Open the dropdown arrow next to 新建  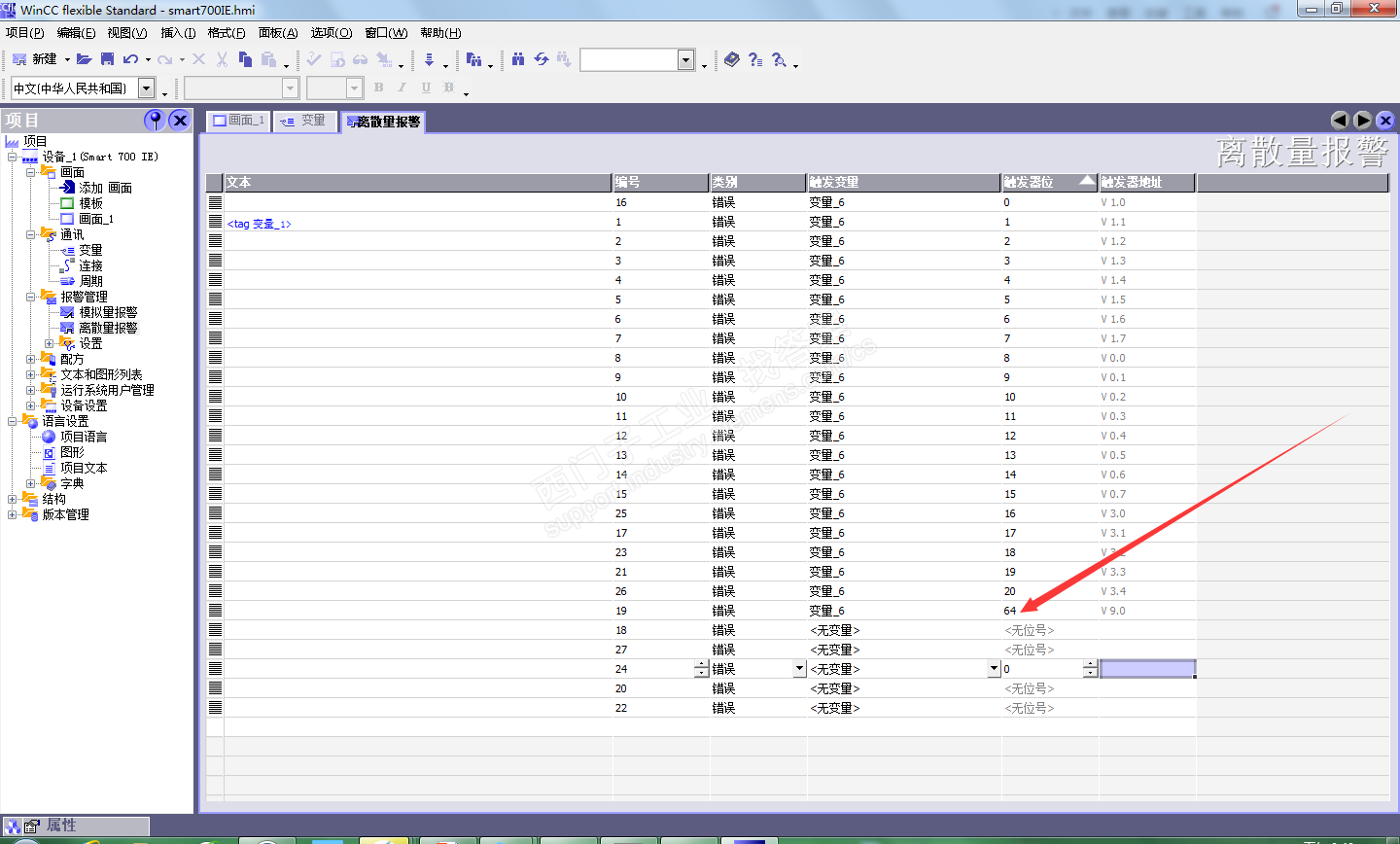pos(67,59)
